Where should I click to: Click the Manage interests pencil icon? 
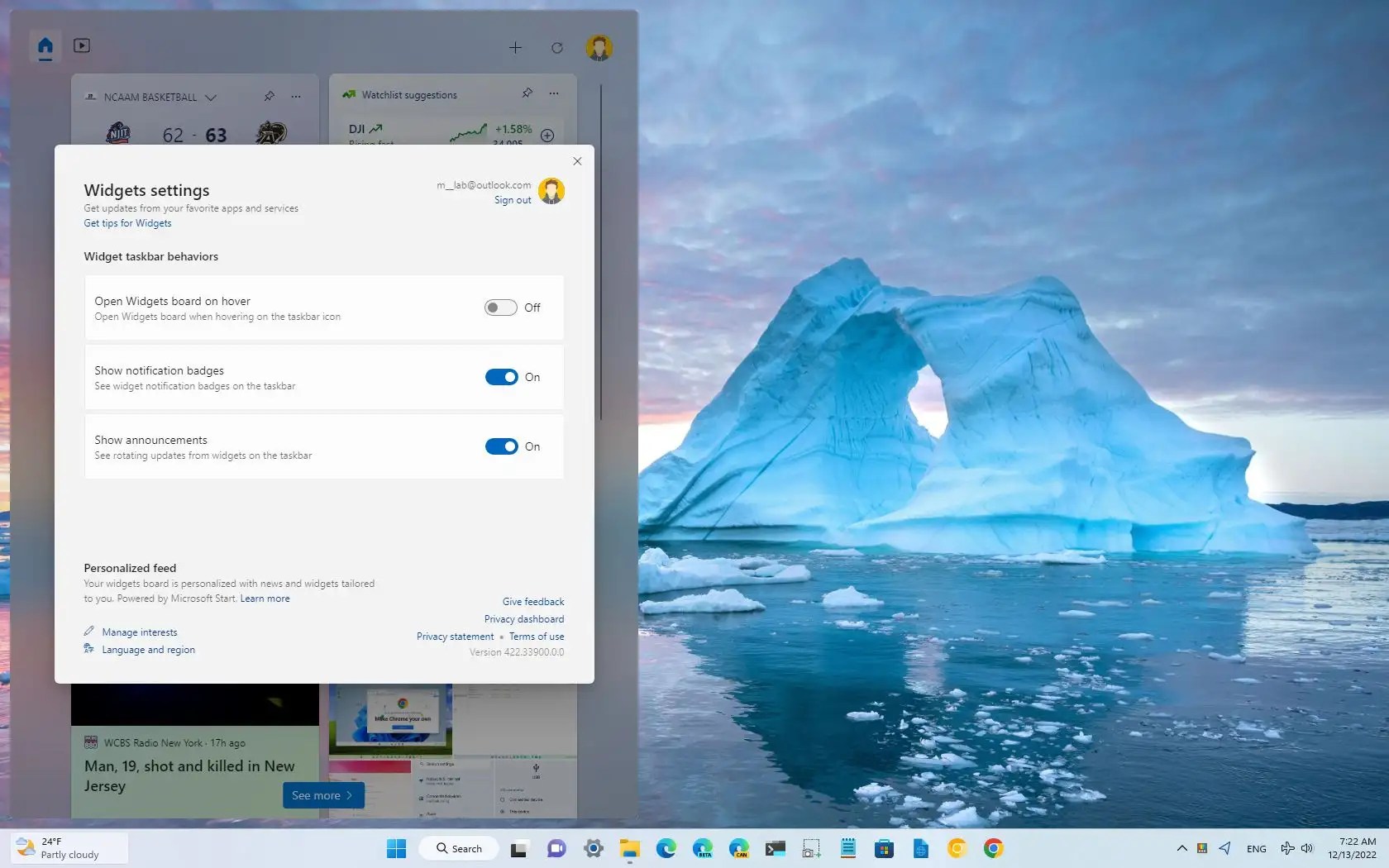88,631
